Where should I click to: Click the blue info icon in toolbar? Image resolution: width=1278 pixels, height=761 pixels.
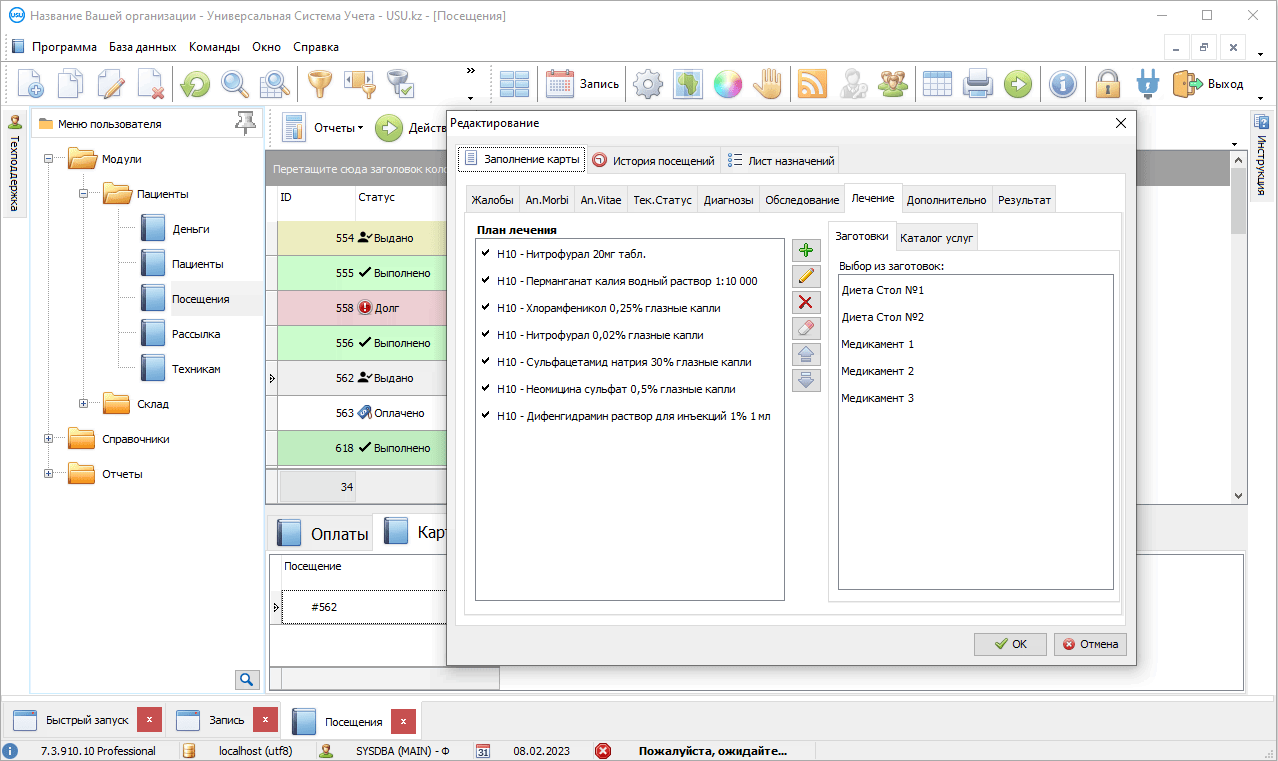(x=1062, y=84)
